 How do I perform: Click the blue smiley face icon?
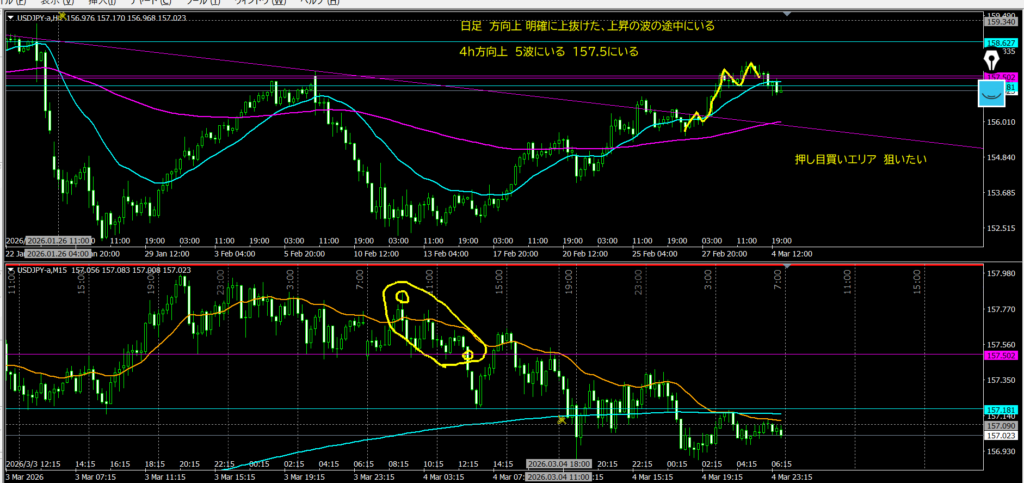point(991,95)
